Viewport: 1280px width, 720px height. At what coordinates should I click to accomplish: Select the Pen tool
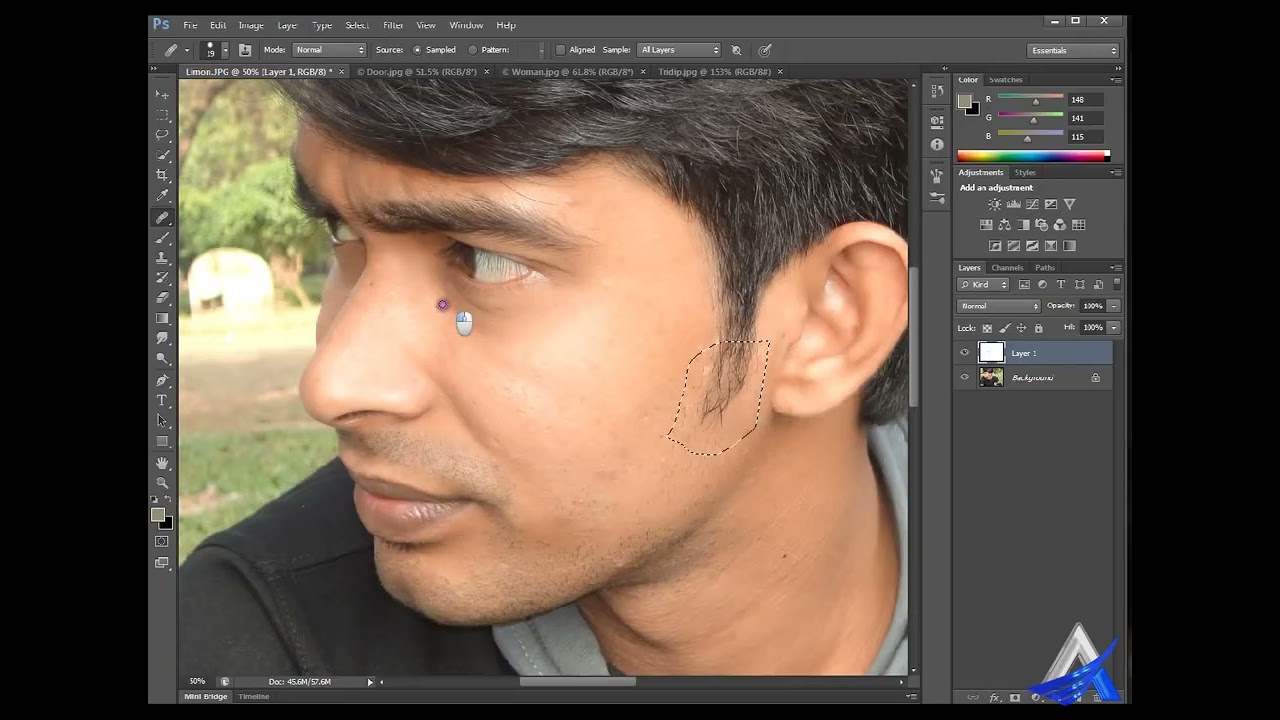(x=162, y=380)
